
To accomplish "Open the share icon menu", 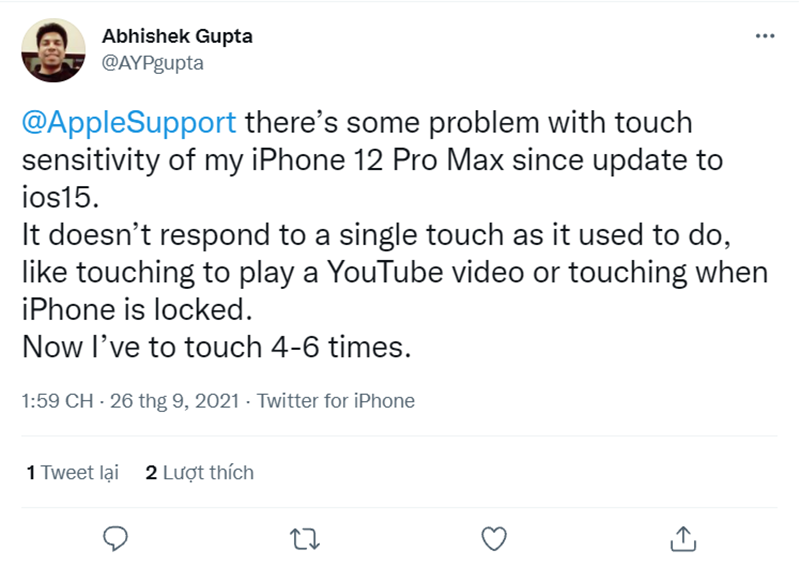I will [684, 538].
